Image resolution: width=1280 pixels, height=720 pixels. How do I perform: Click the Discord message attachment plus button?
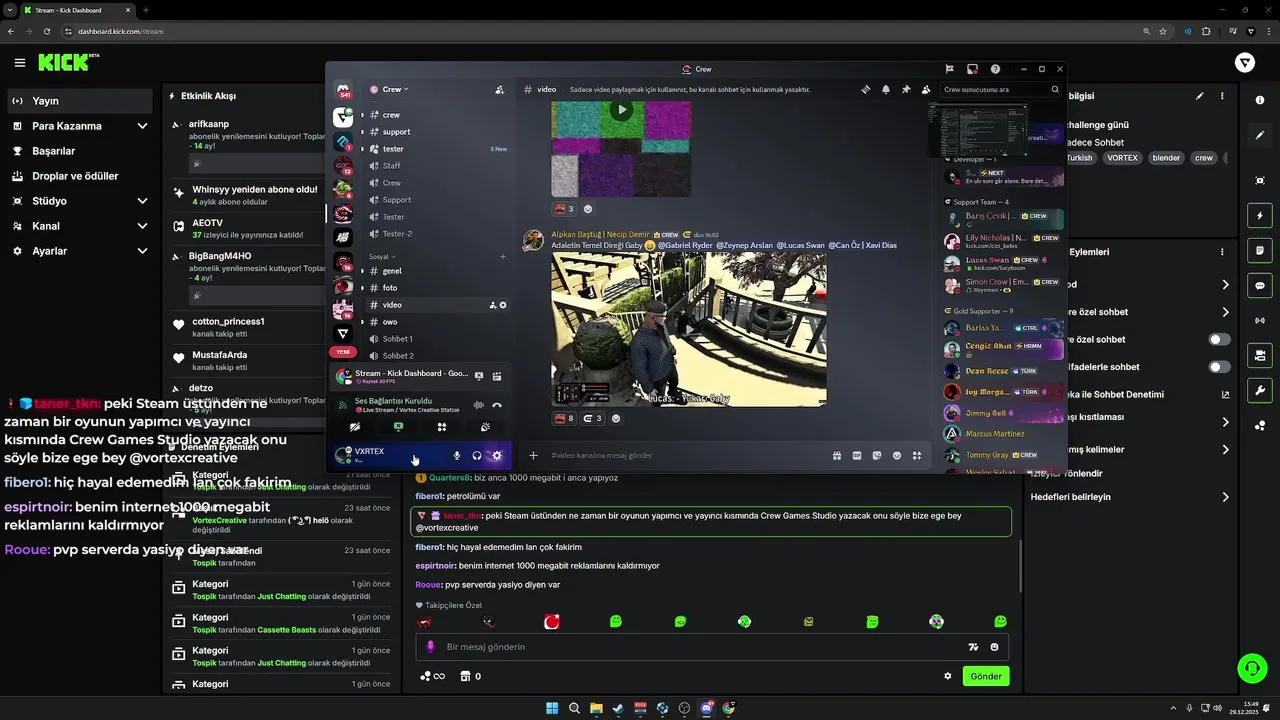pos(533,455)
